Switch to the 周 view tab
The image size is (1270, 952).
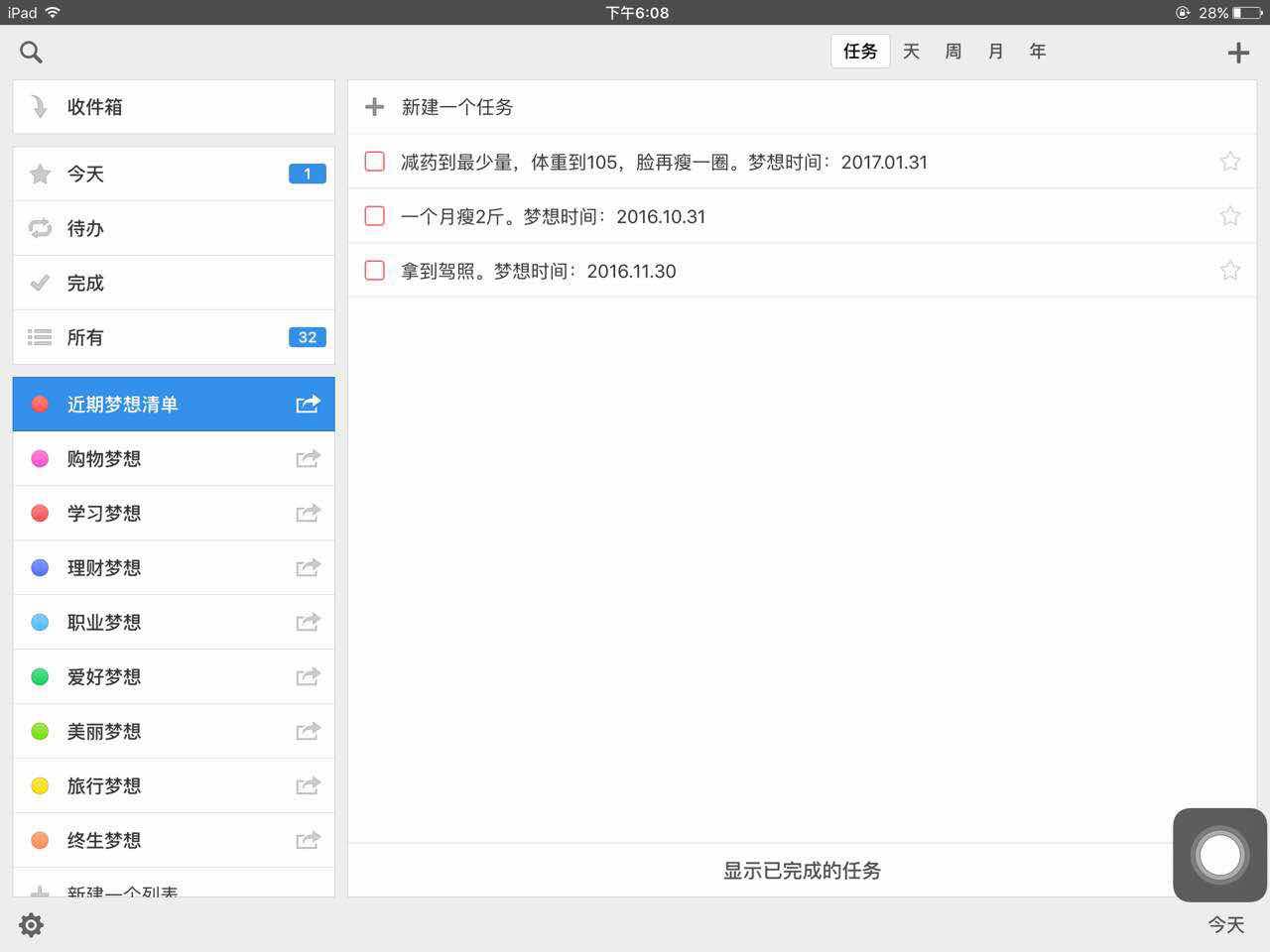[x=952, y=52]
